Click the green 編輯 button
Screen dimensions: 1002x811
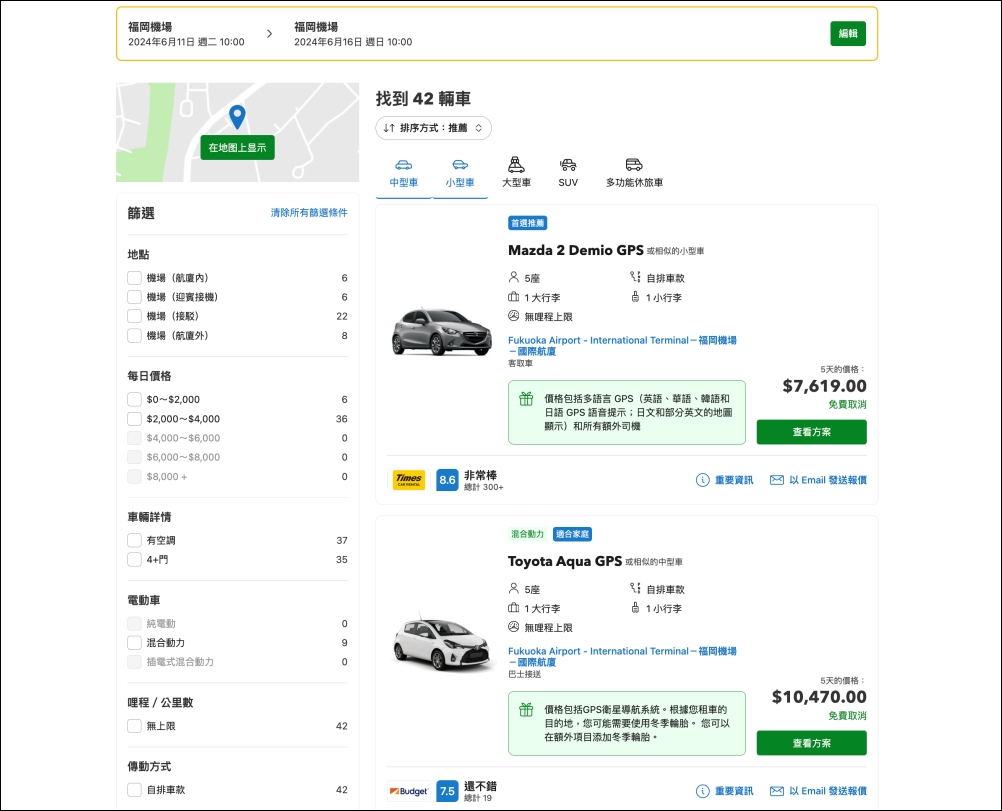click(x=848, y=34)
